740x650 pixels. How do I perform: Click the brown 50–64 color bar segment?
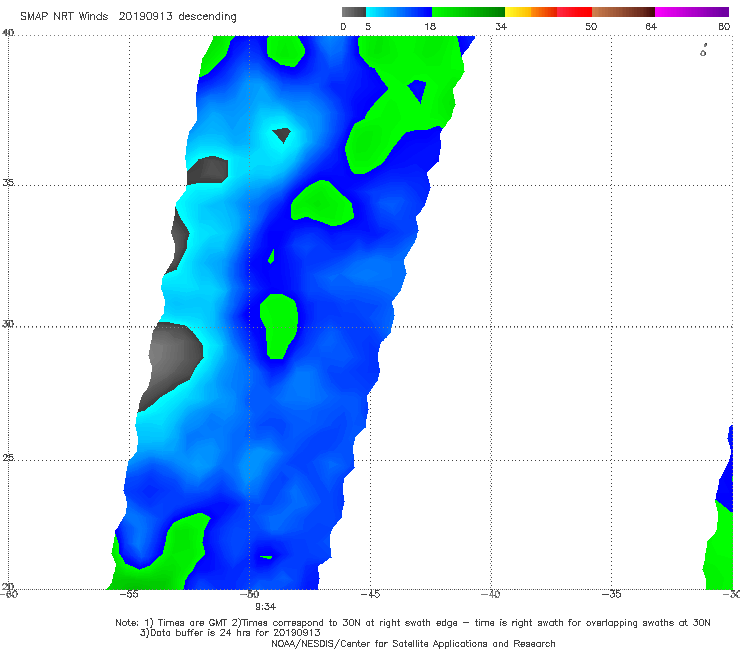623,12
